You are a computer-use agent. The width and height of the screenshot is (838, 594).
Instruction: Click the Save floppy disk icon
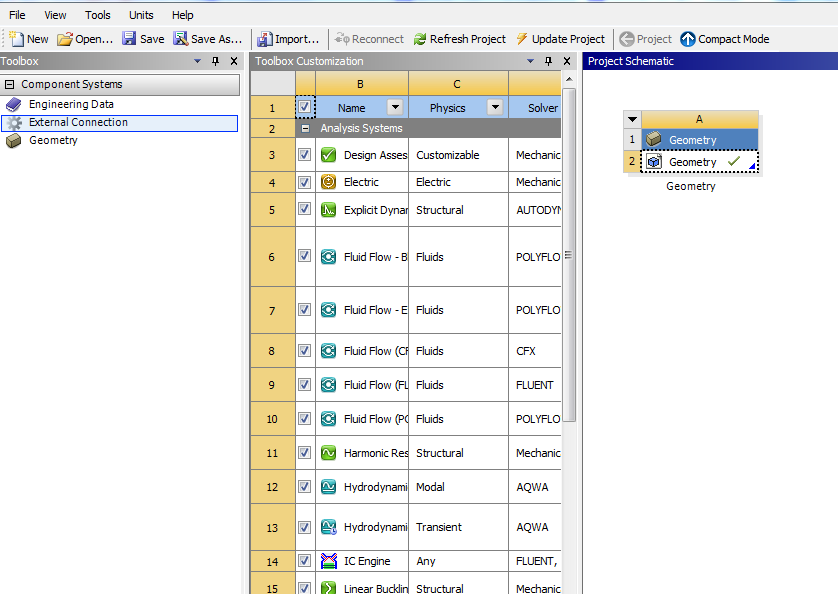point(129,38)
